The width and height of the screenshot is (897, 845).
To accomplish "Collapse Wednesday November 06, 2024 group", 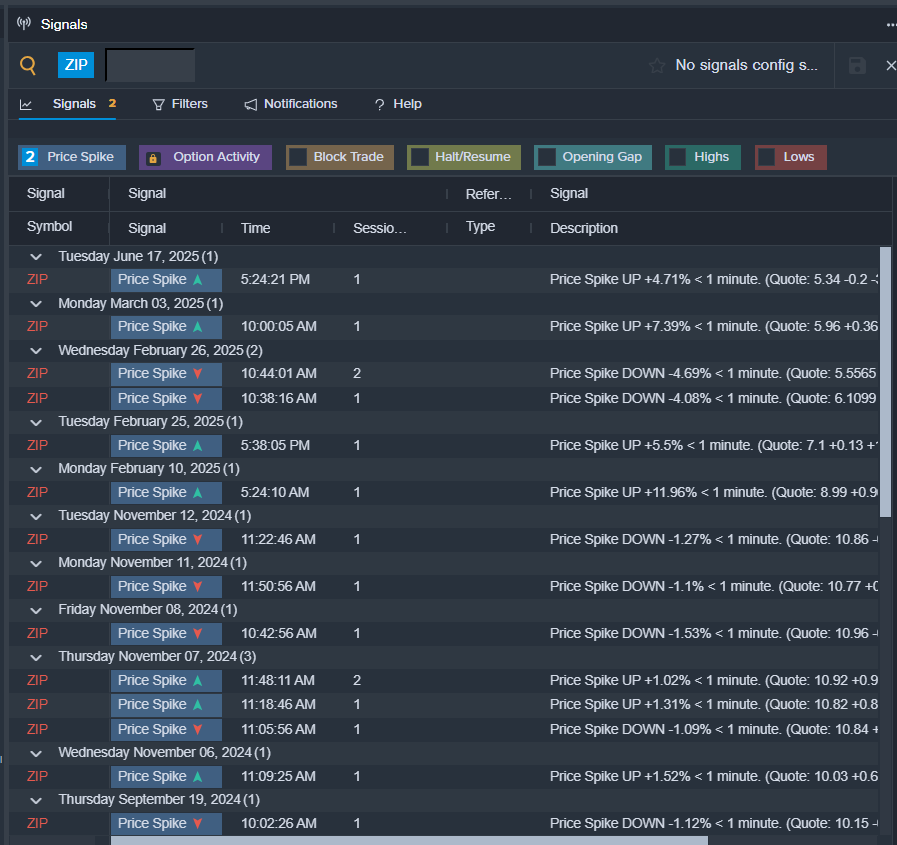I will click(x=36, y=753).
